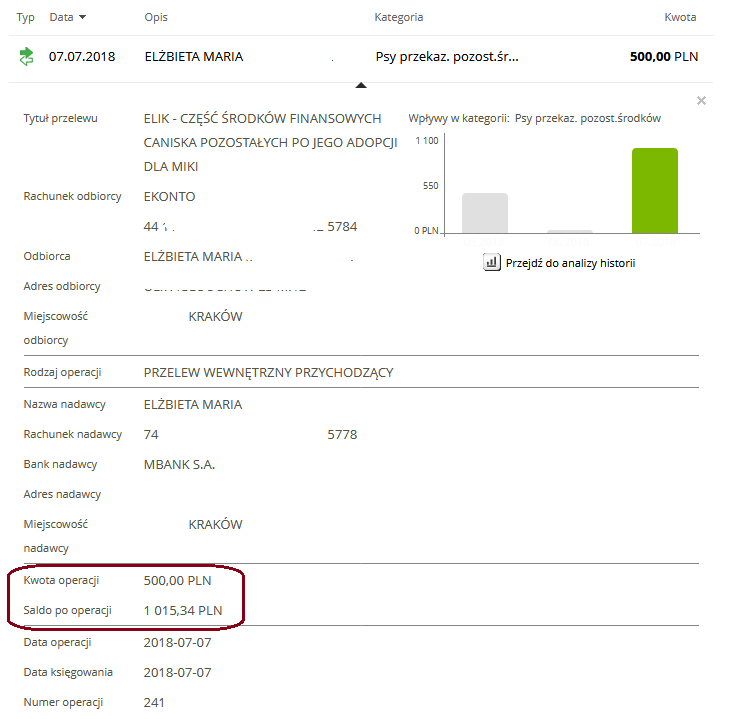Click the sender bank name MBANK S.A.
This screenshot has height=719, width=742.
180,465
